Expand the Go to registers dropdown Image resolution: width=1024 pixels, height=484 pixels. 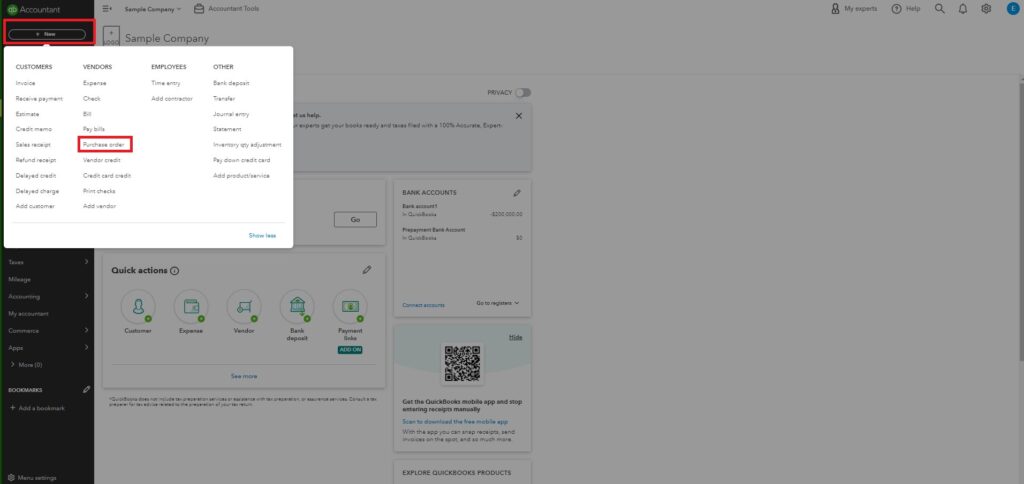(498, 303)
